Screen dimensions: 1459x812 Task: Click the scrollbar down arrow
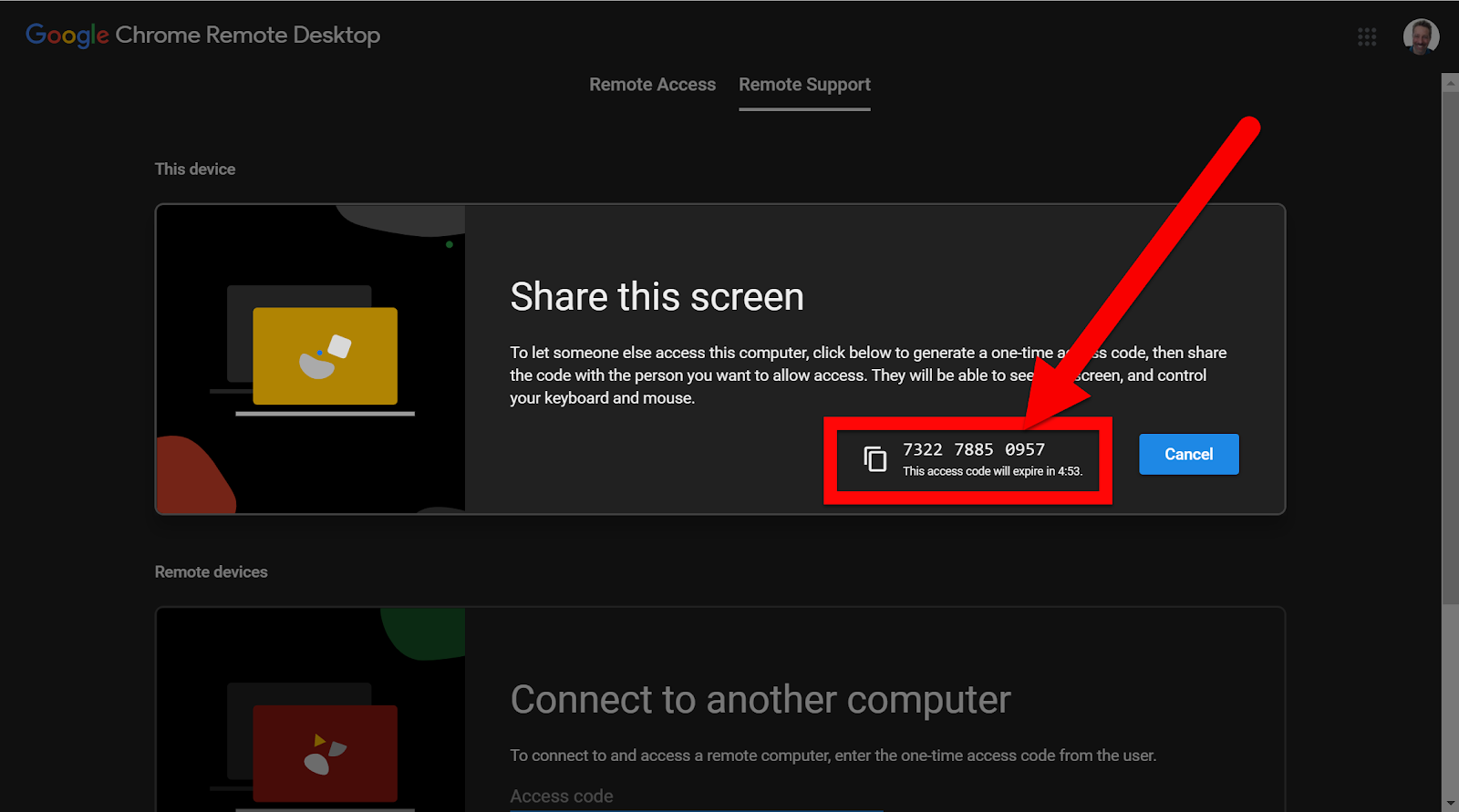pyautogui.click(x=1450, y=804)
